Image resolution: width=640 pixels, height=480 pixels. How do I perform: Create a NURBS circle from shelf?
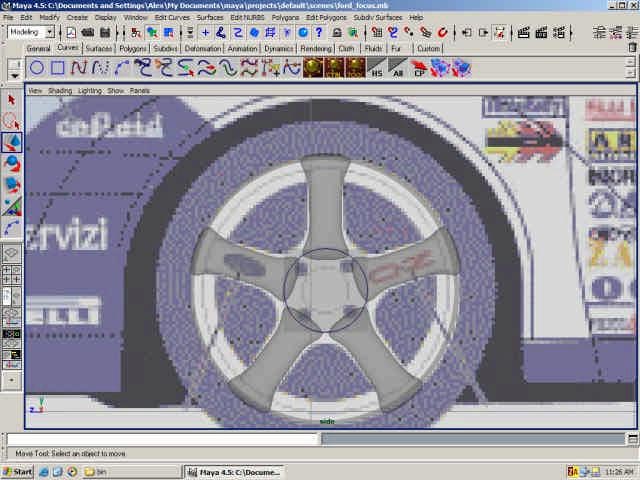point(36,68)
